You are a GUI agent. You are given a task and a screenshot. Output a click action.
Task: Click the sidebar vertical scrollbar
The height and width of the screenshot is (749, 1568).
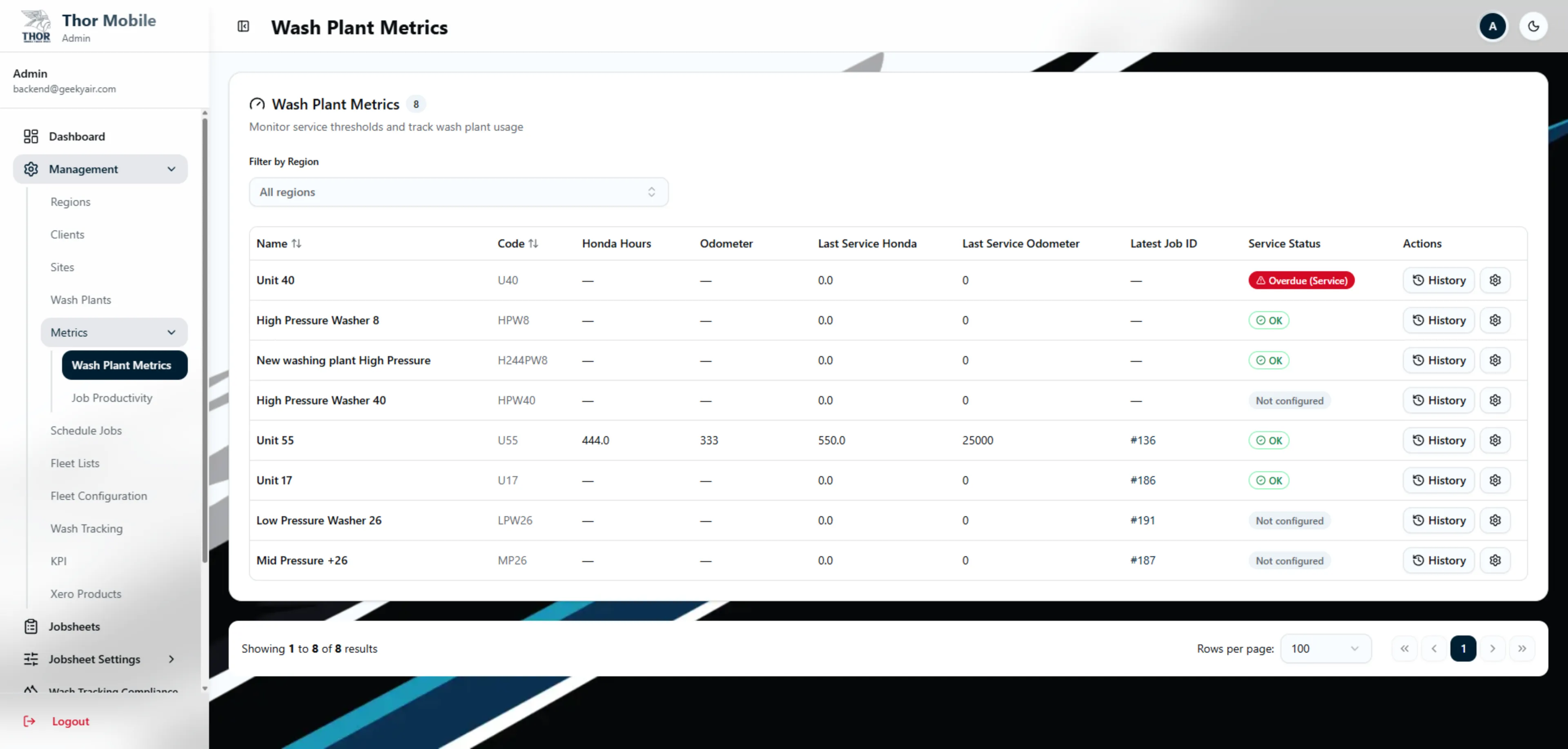(x=205, y=341)
